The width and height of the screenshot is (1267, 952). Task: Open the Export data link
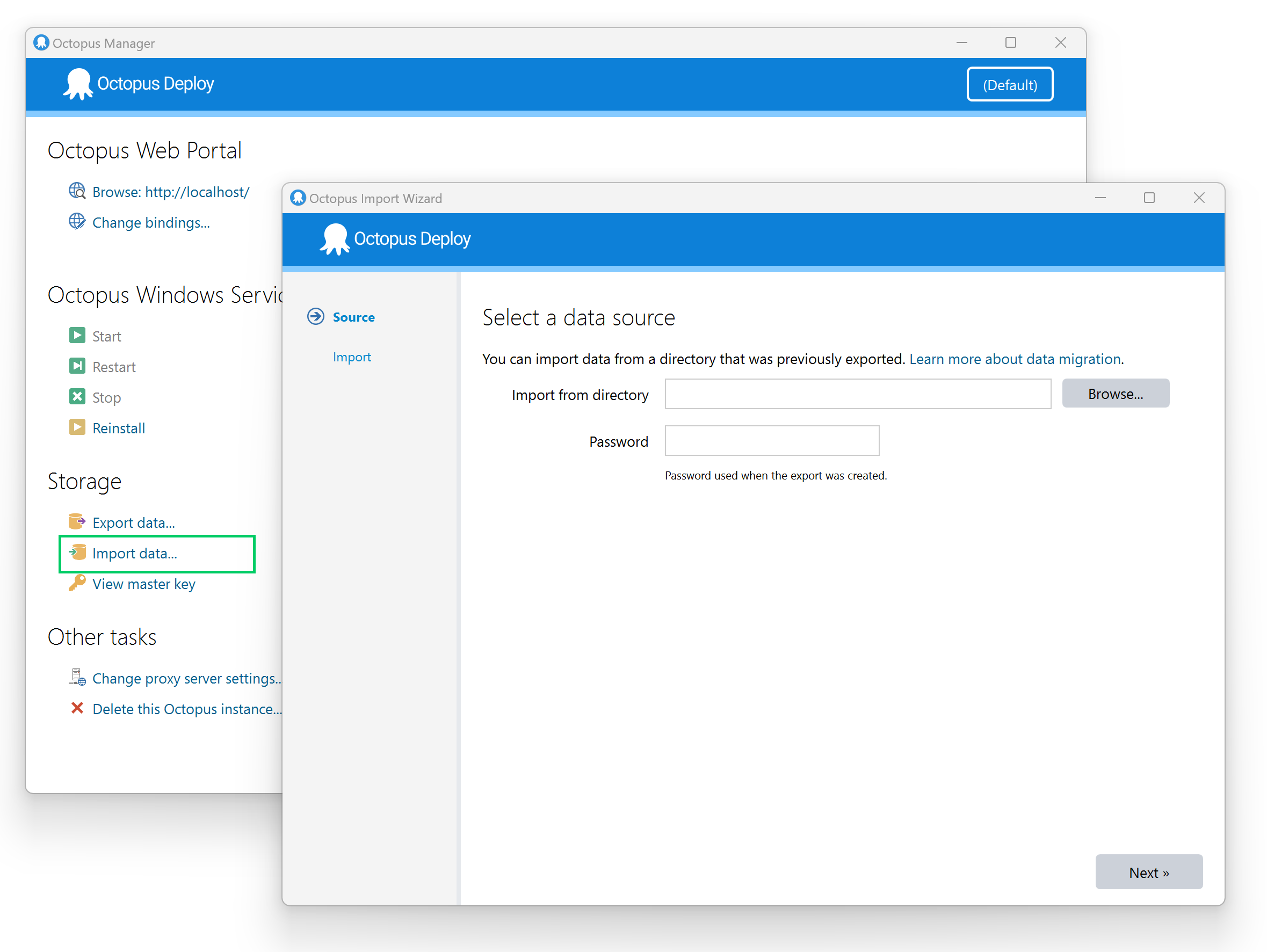coord(133,522)
